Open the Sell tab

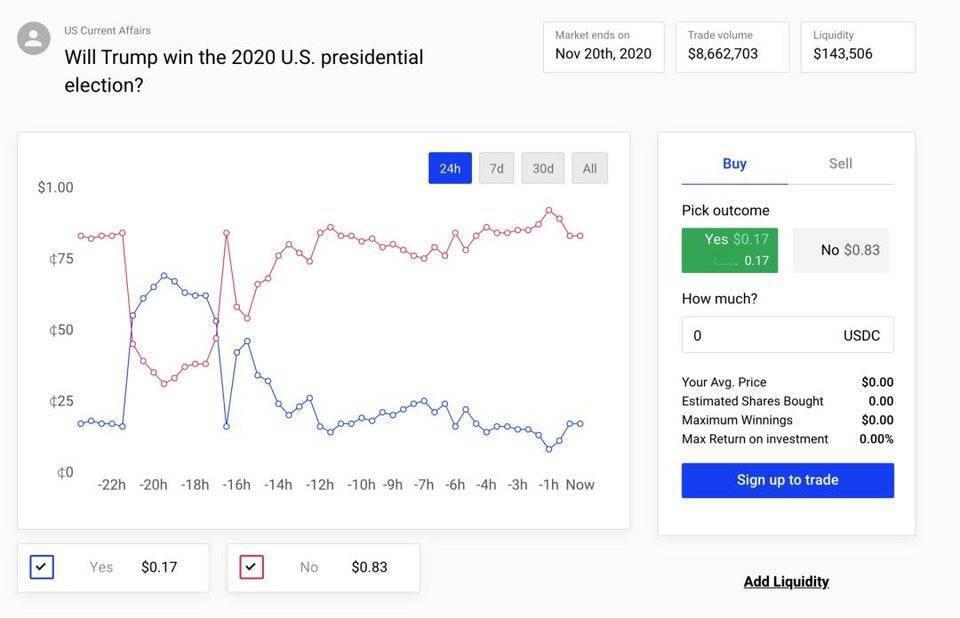[x=841, y=164]
